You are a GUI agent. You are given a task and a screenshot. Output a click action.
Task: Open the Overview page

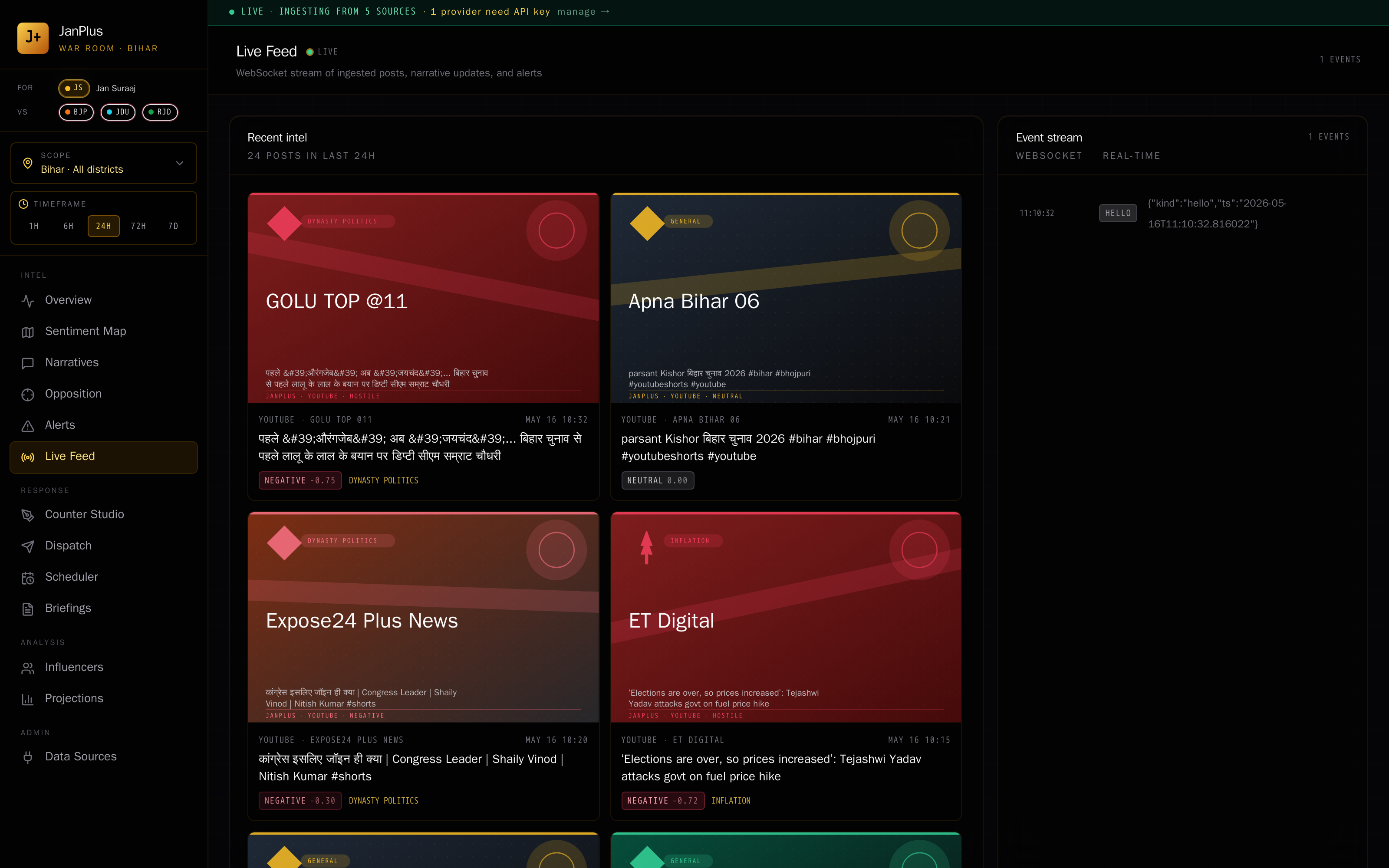104,300
